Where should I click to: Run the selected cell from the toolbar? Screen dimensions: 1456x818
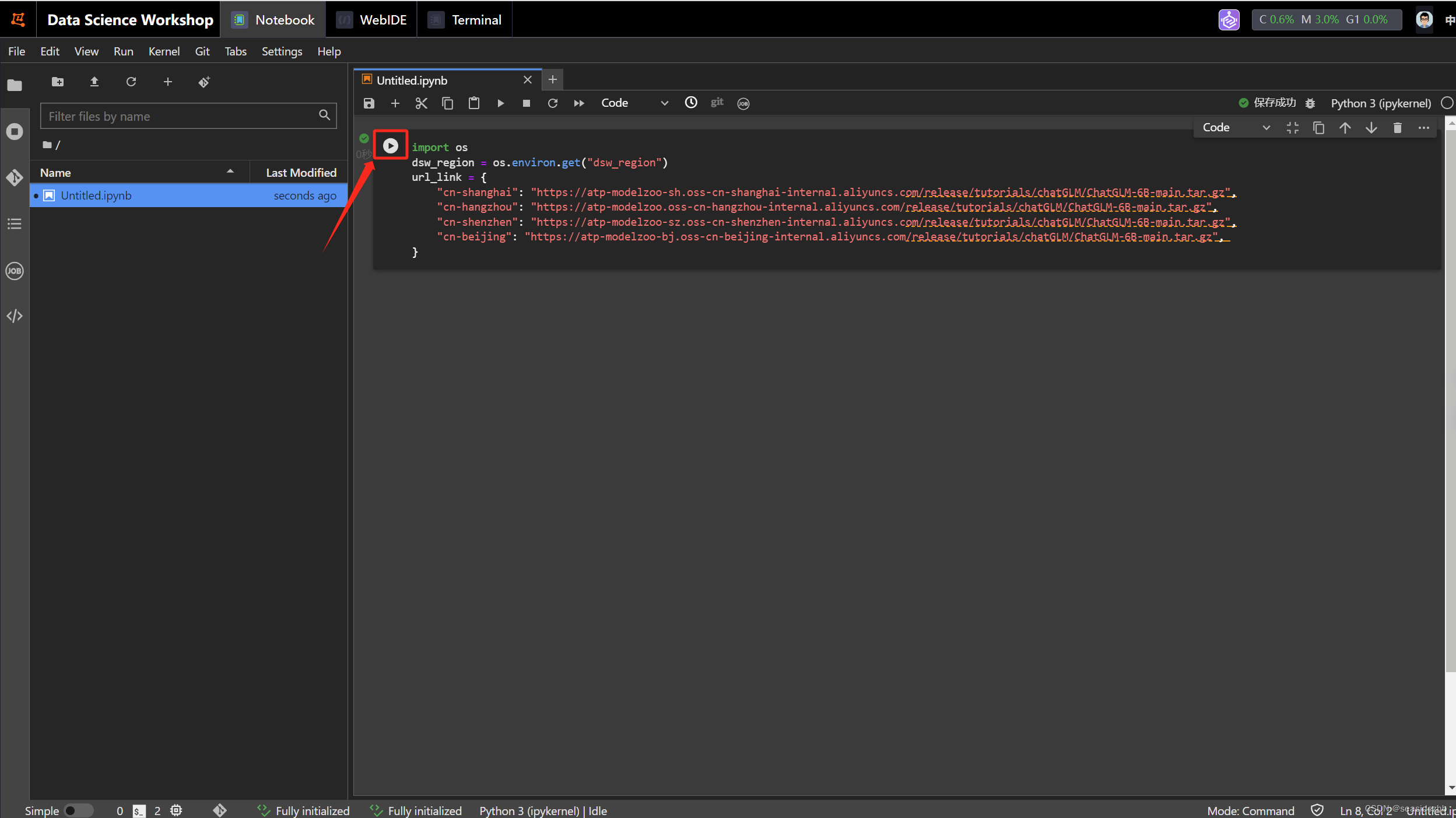click(500, 103)
